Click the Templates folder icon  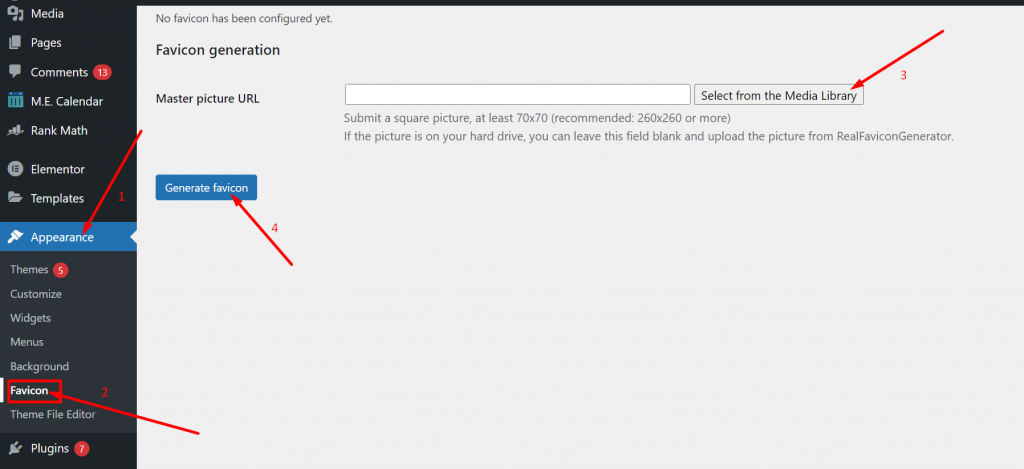tap(15, 198)
